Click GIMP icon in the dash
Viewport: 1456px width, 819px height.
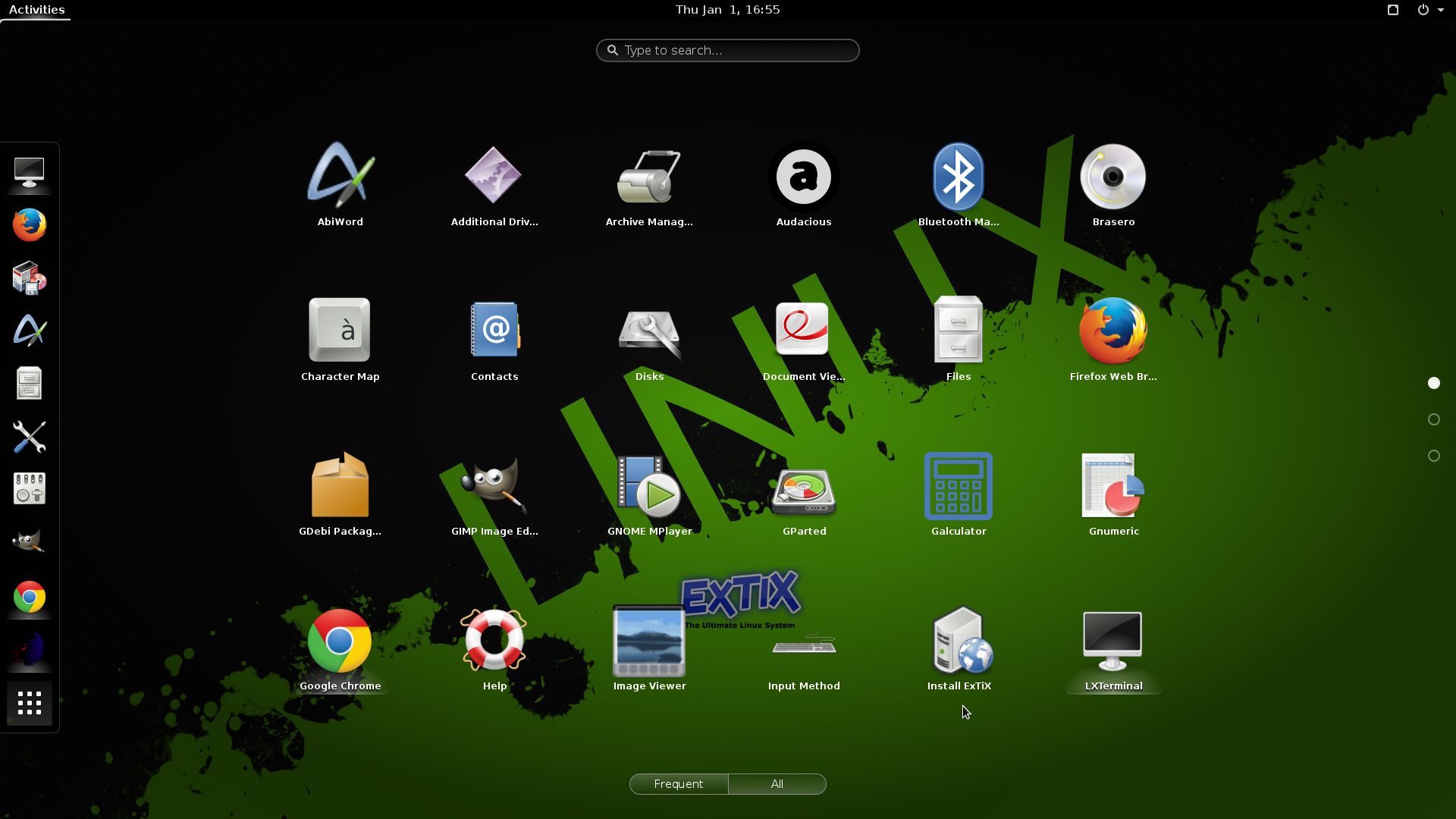[30, 542]
